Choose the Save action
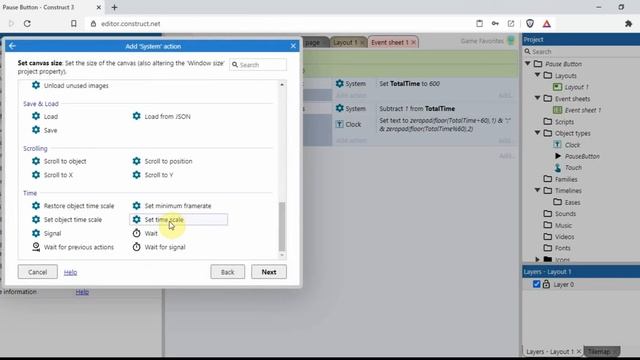This screenshot has height=360, width=640. [x=44, y=130]
